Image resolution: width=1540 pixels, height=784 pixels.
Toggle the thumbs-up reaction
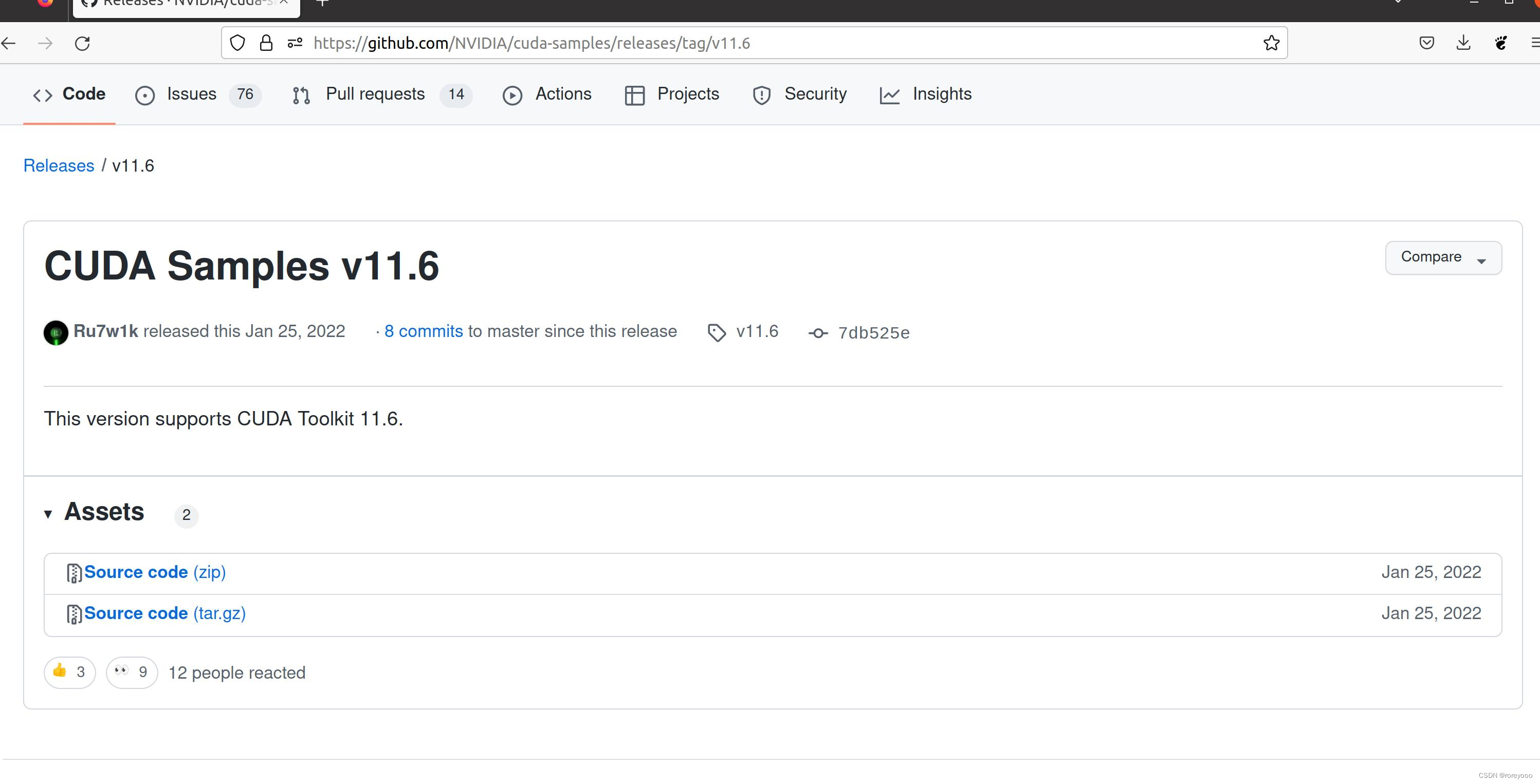point(69,672)
